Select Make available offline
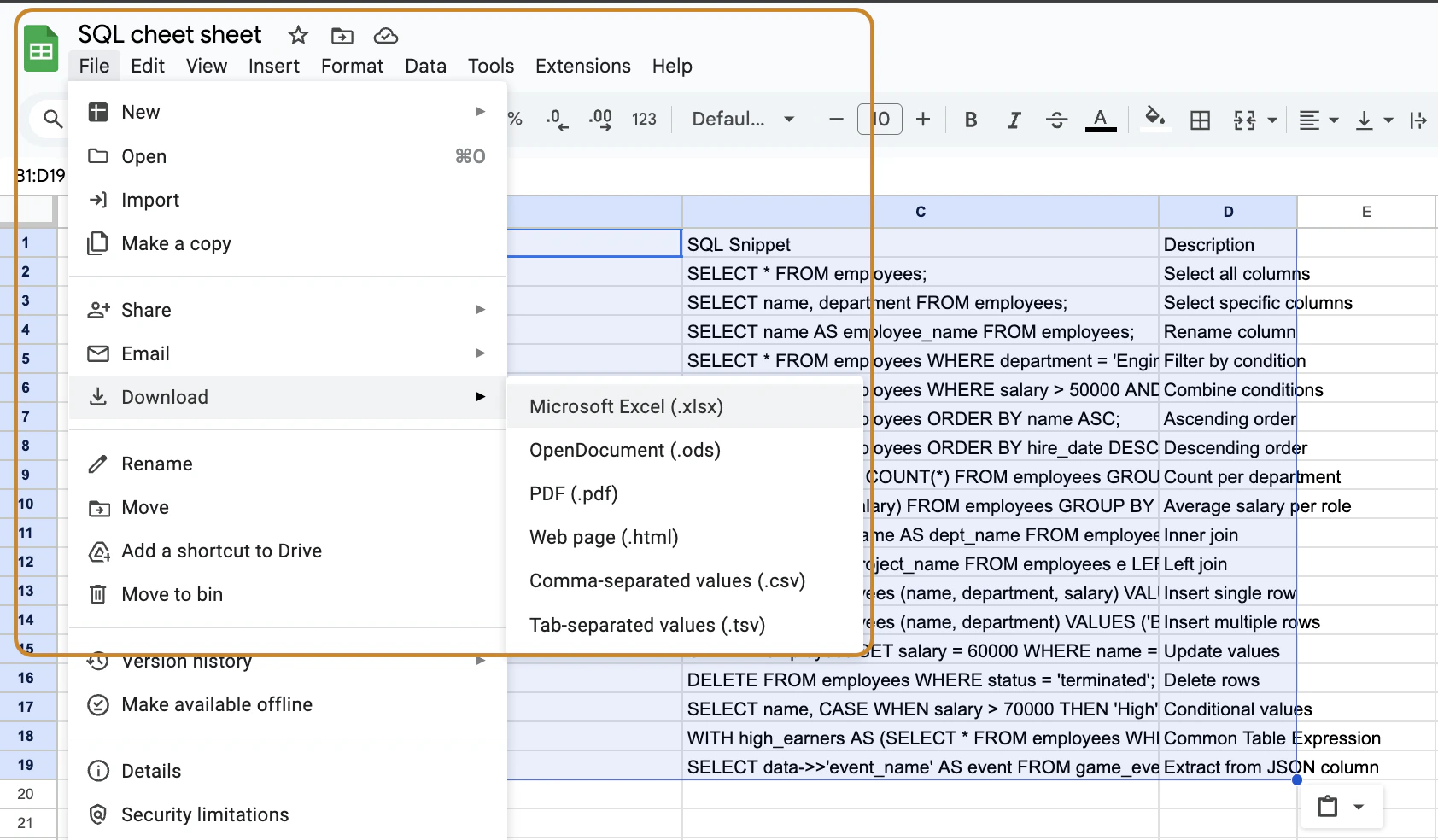Viewport: 1438px width, 840px height. [x=288, y=704]
